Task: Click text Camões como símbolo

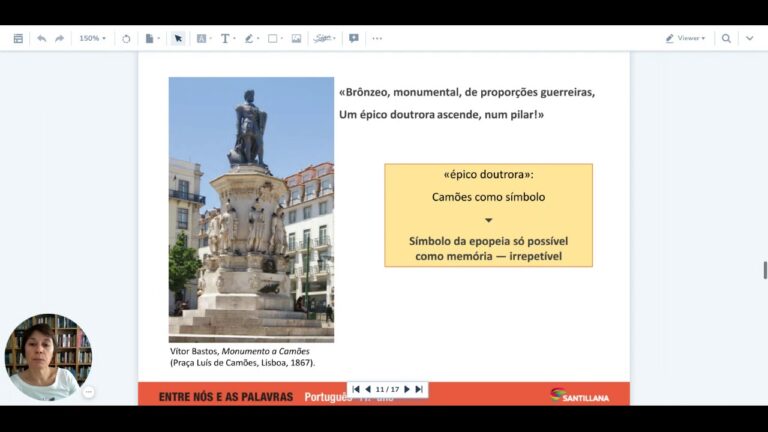Action: 488,197
